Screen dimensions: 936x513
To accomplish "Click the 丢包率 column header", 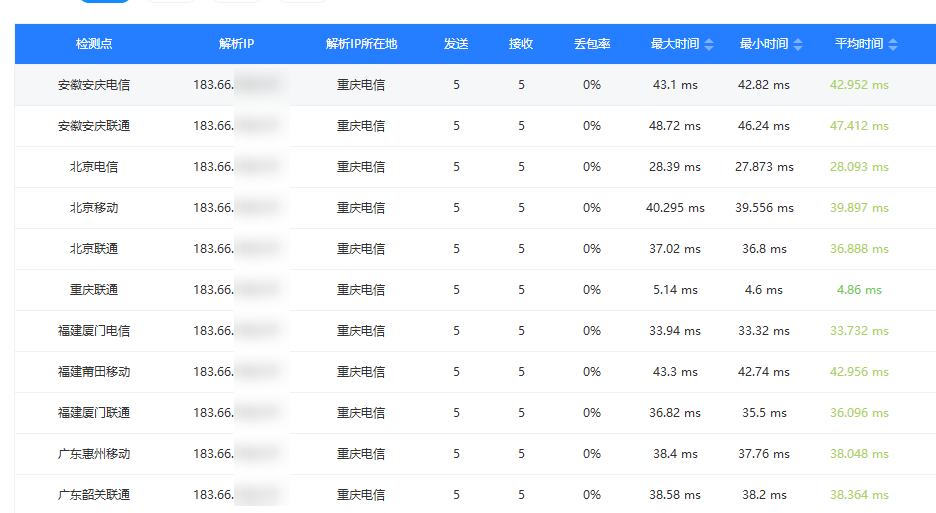I will [592, 44].
